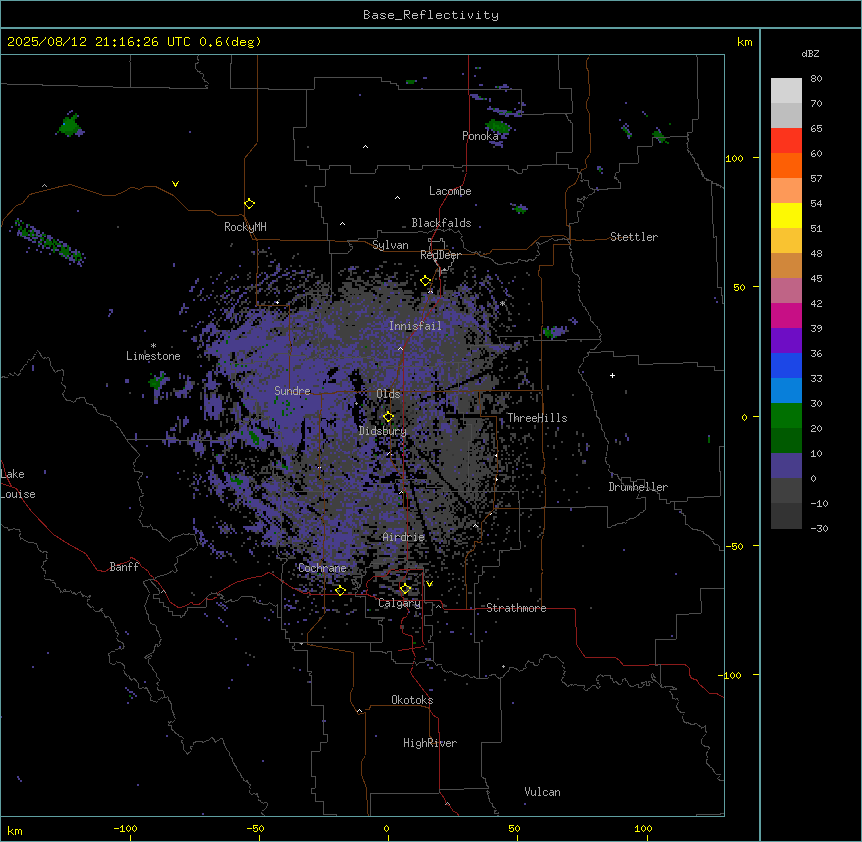Click the green radar echo beside Ponoka
This screenshot has width=862, height=842.
[x=499, y=127]
